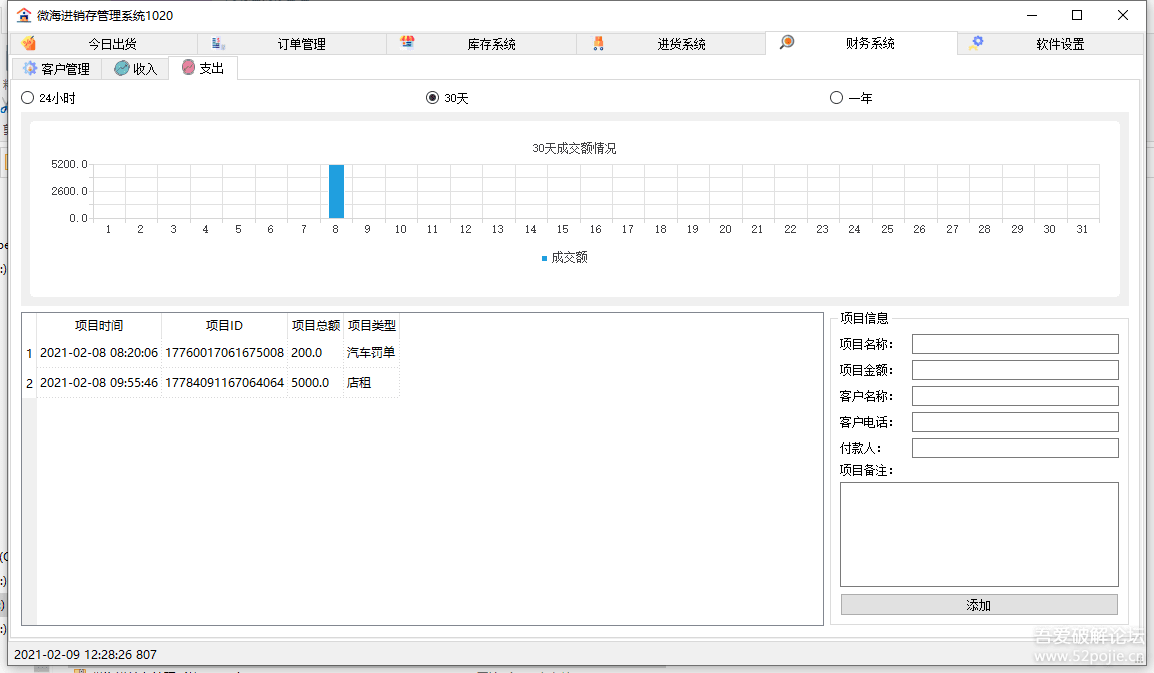This screenshot has height=673, width=1154.
Task: Click the 进货系统 tab icon
Action: pos(597,42)
